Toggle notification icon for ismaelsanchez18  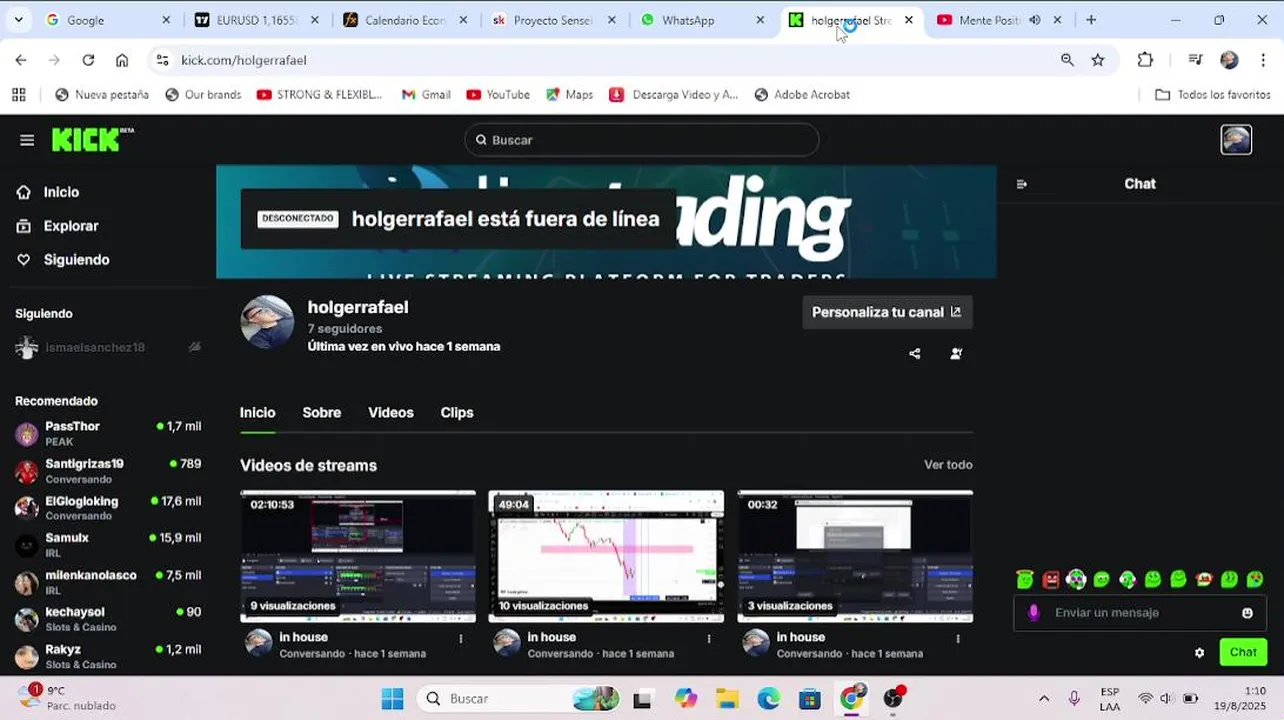click(195, 347)
